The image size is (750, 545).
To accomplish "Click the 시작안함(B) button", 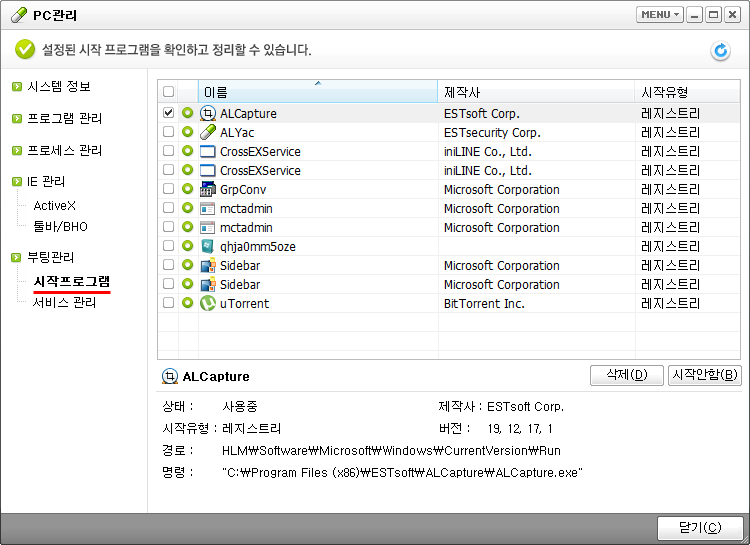I will (705, 375).
